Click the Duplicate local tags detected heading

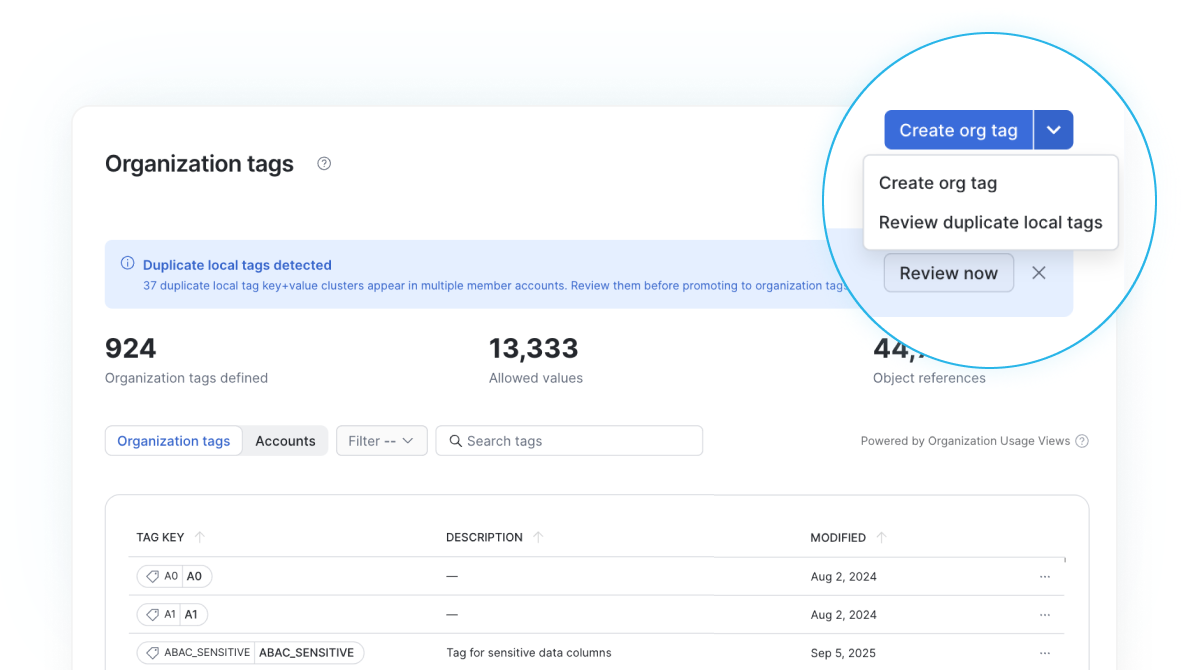[237, 265]
